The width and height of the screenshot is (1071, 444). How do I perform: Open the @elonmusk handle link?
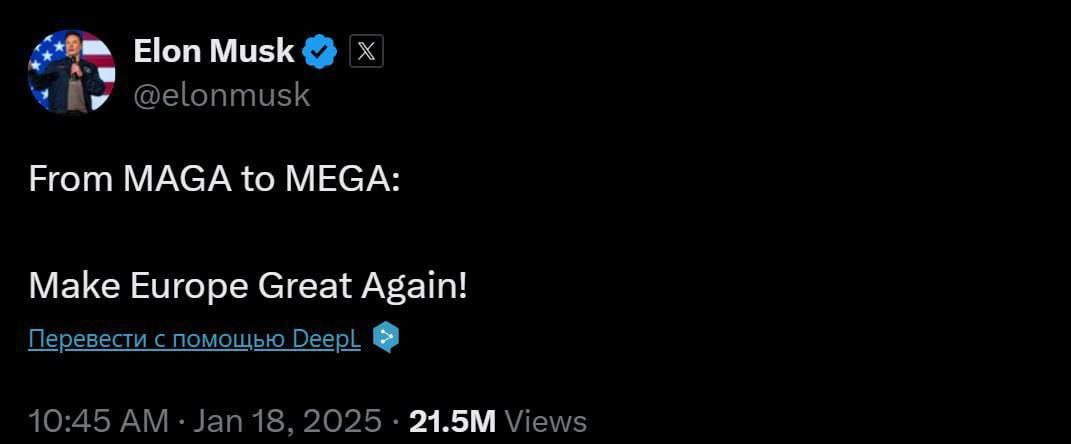[222, 96]
